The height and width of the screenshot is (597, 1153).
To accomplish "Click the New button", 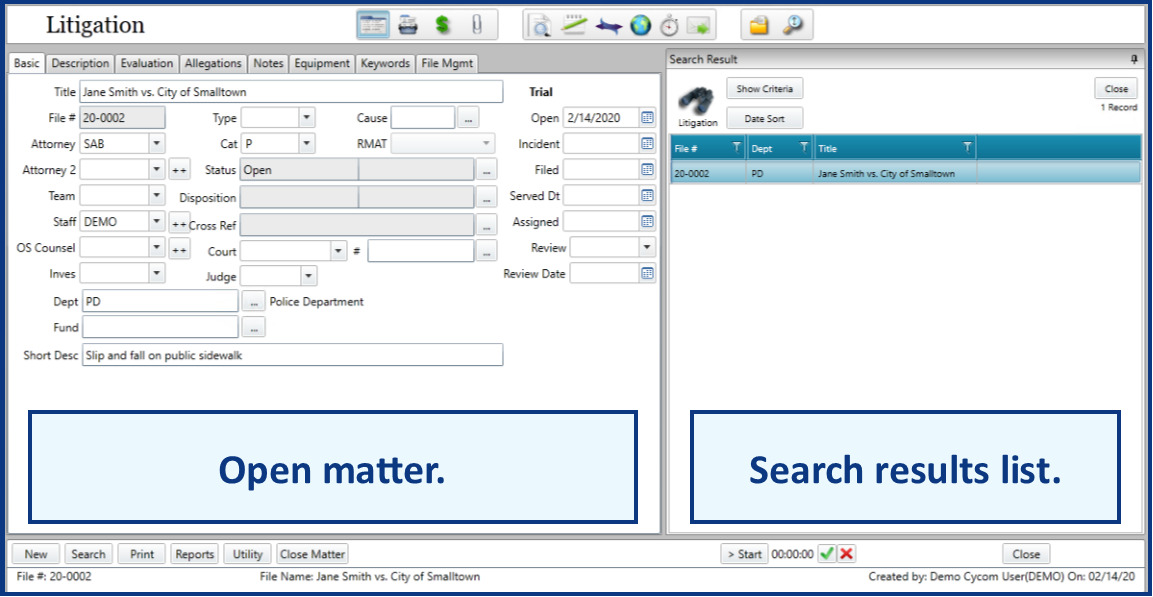I will pos(35,554).
